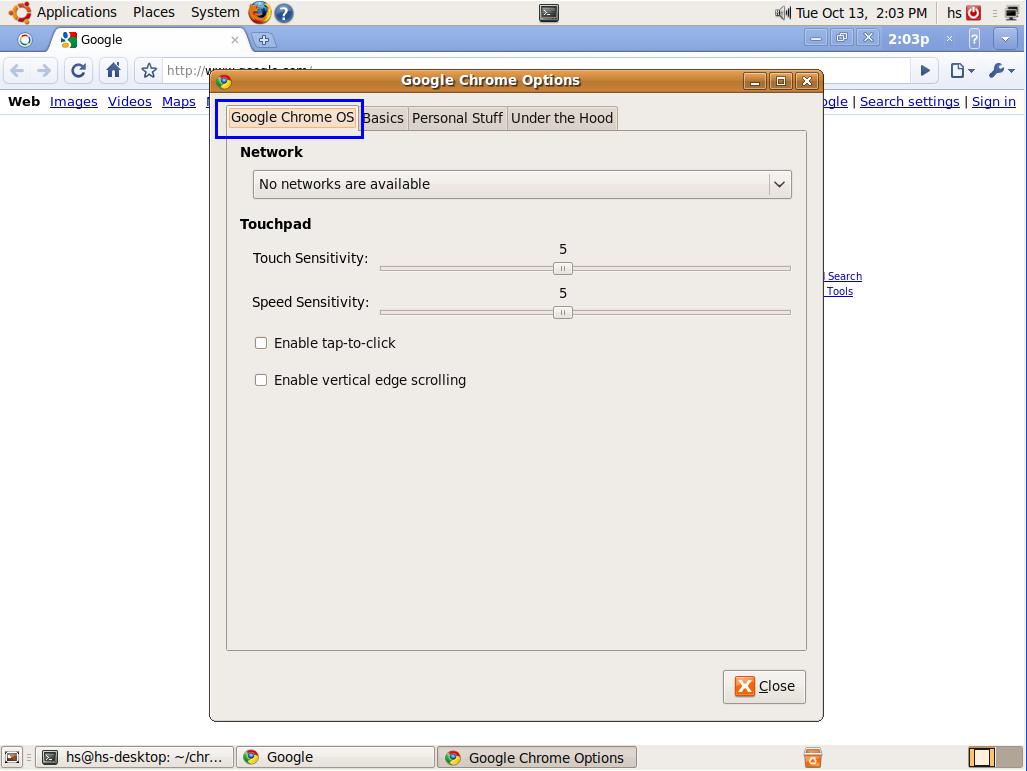Switch to the Personal Stuff tab
Image resolution: width=1027 pixels, height=771 pixels.
457,119
